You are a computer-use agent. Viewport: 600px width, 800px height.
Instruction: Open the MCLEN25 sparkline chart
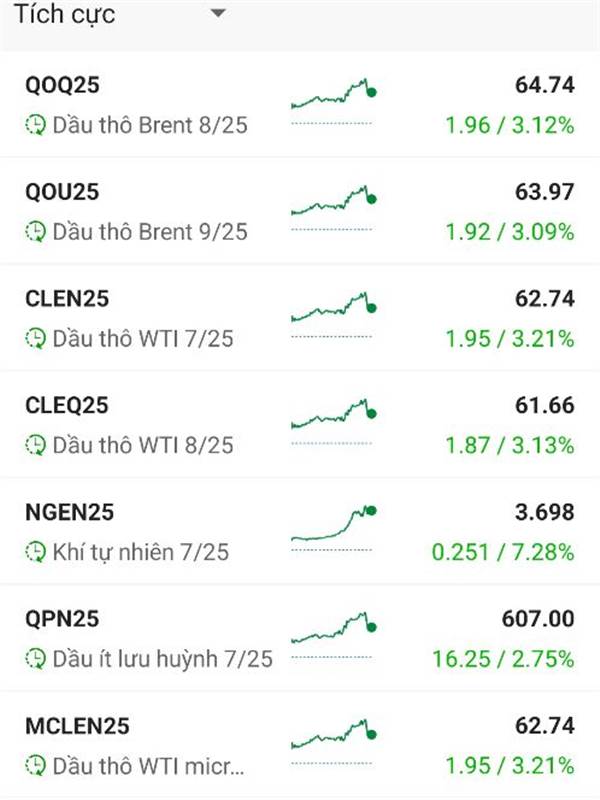(x=334, y=741)
